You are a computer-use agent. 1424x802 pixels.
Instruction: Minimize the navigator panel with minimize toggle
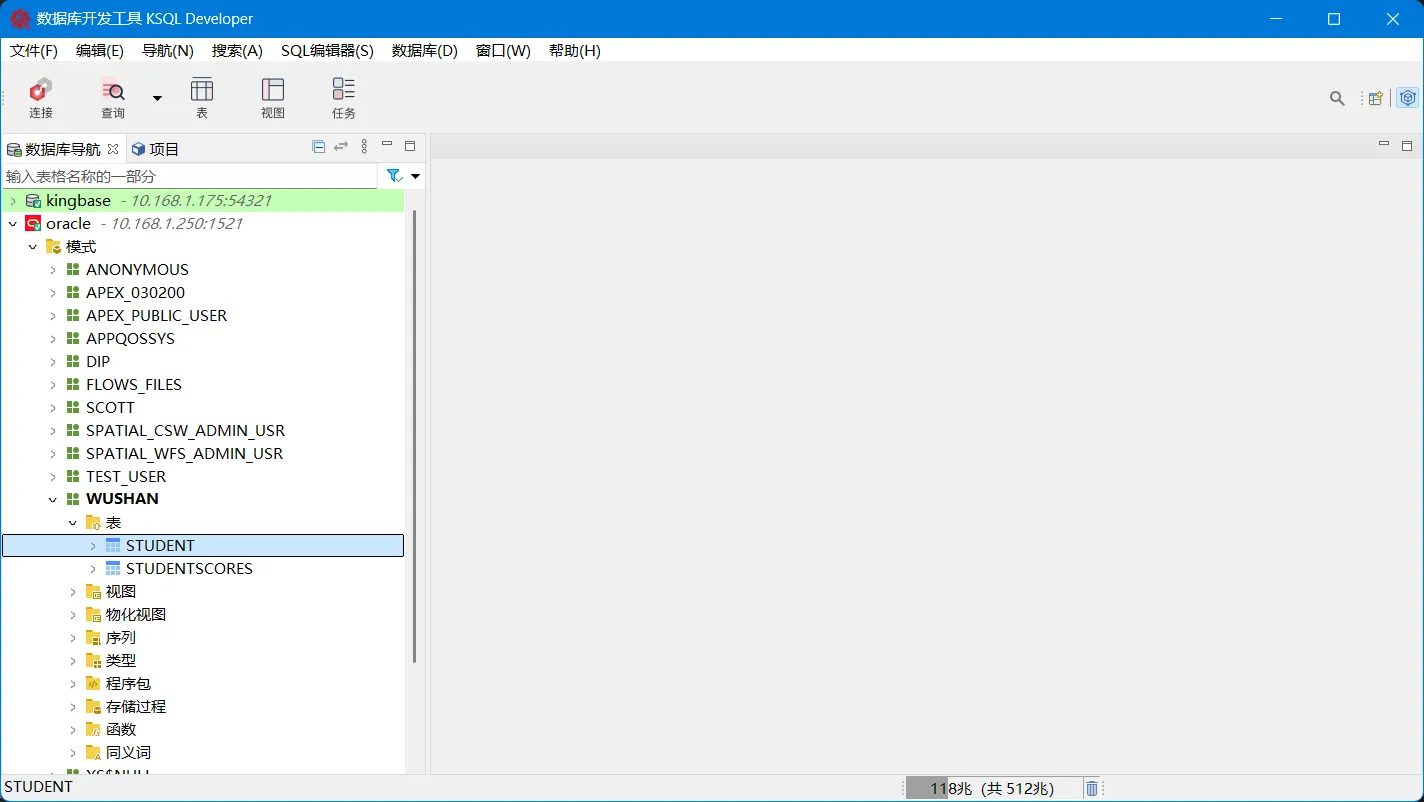click(x=387, y=145)
